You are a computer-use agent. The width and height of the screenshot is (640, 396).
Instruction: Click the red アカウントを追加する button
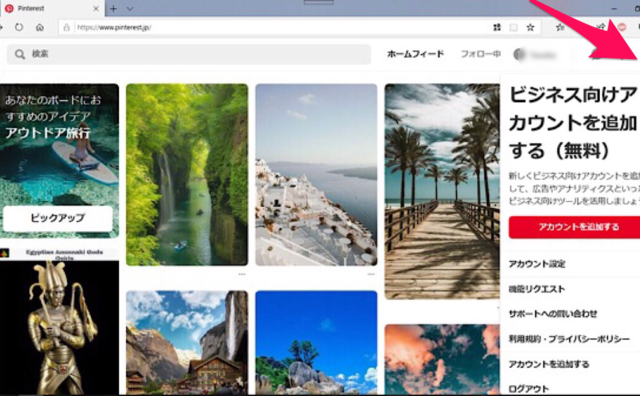(574, 227)
